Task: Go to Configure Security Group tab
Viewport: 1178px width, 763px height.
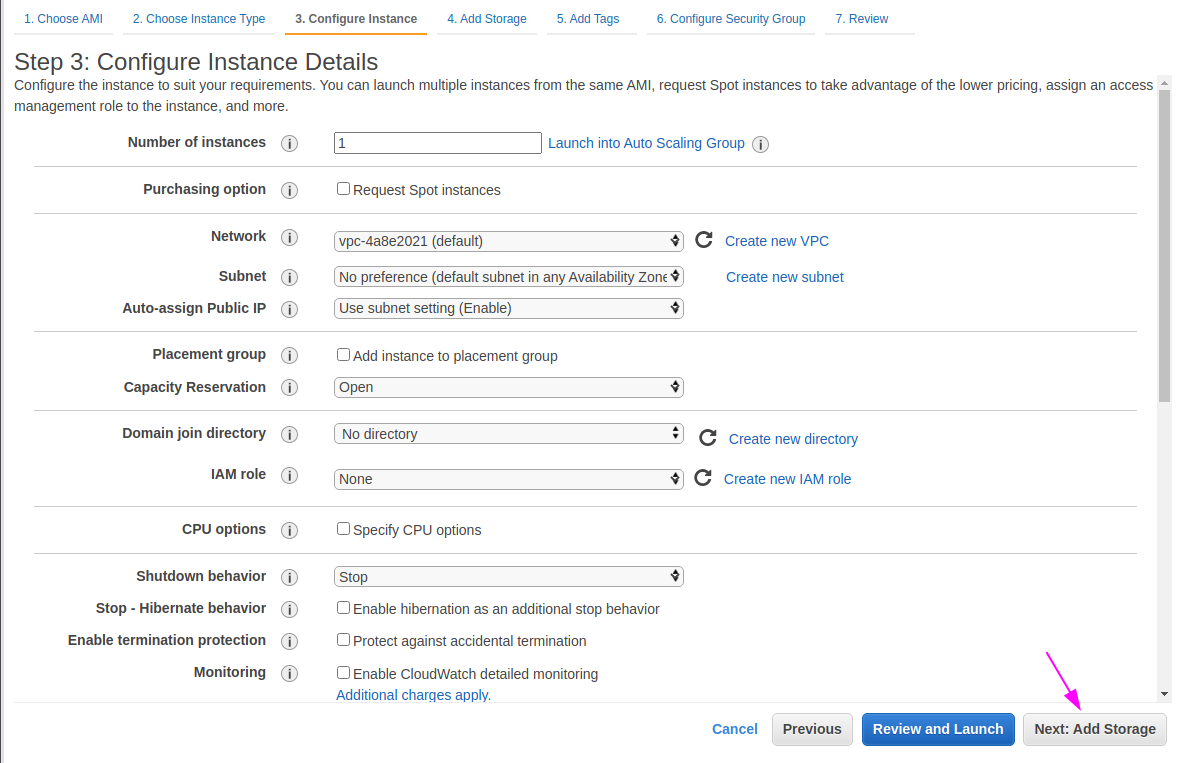Action: 730,19
